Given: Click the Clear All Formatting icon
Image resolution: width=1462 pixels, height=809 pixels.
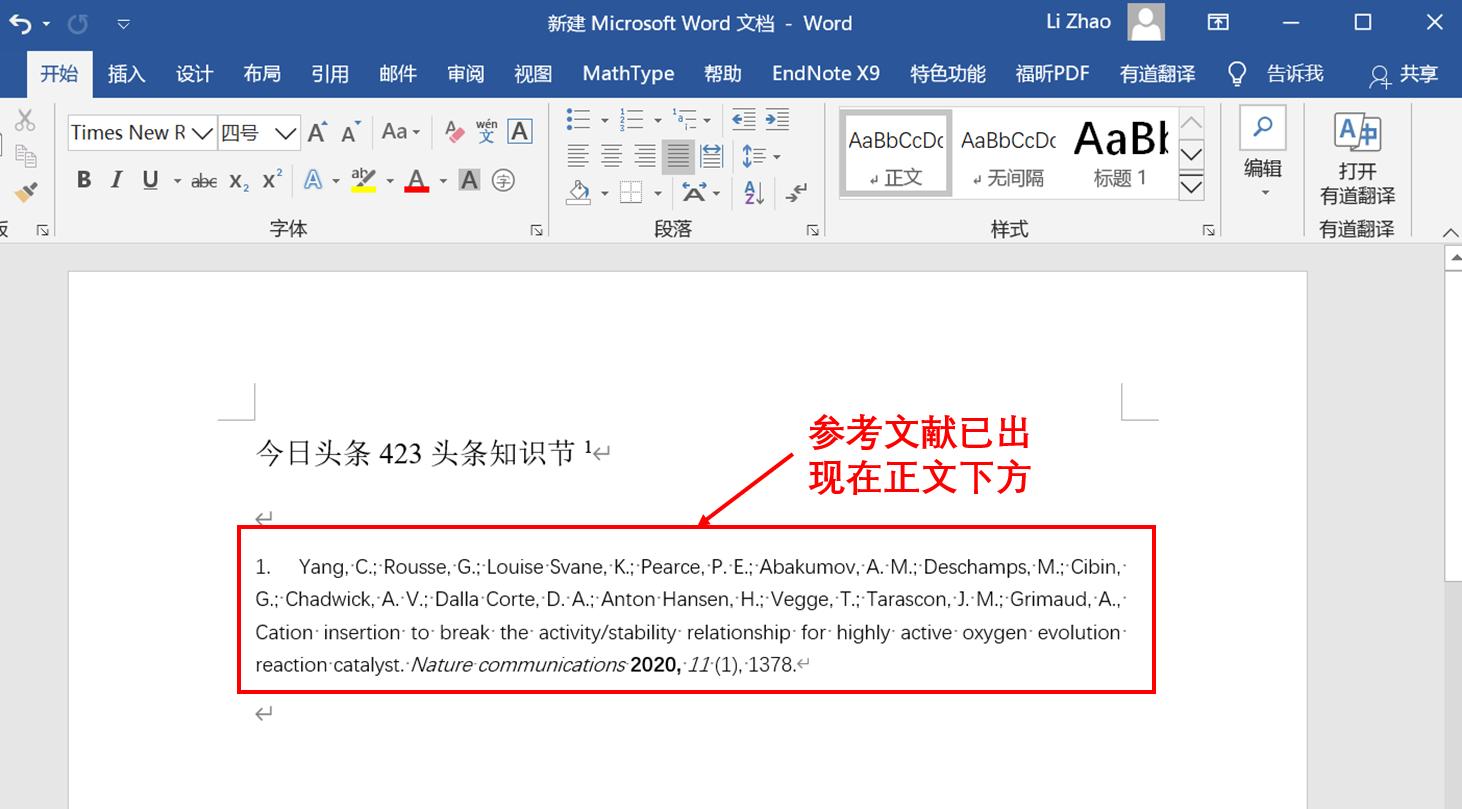Looking at the screenshot, I should tap(452, 131).
